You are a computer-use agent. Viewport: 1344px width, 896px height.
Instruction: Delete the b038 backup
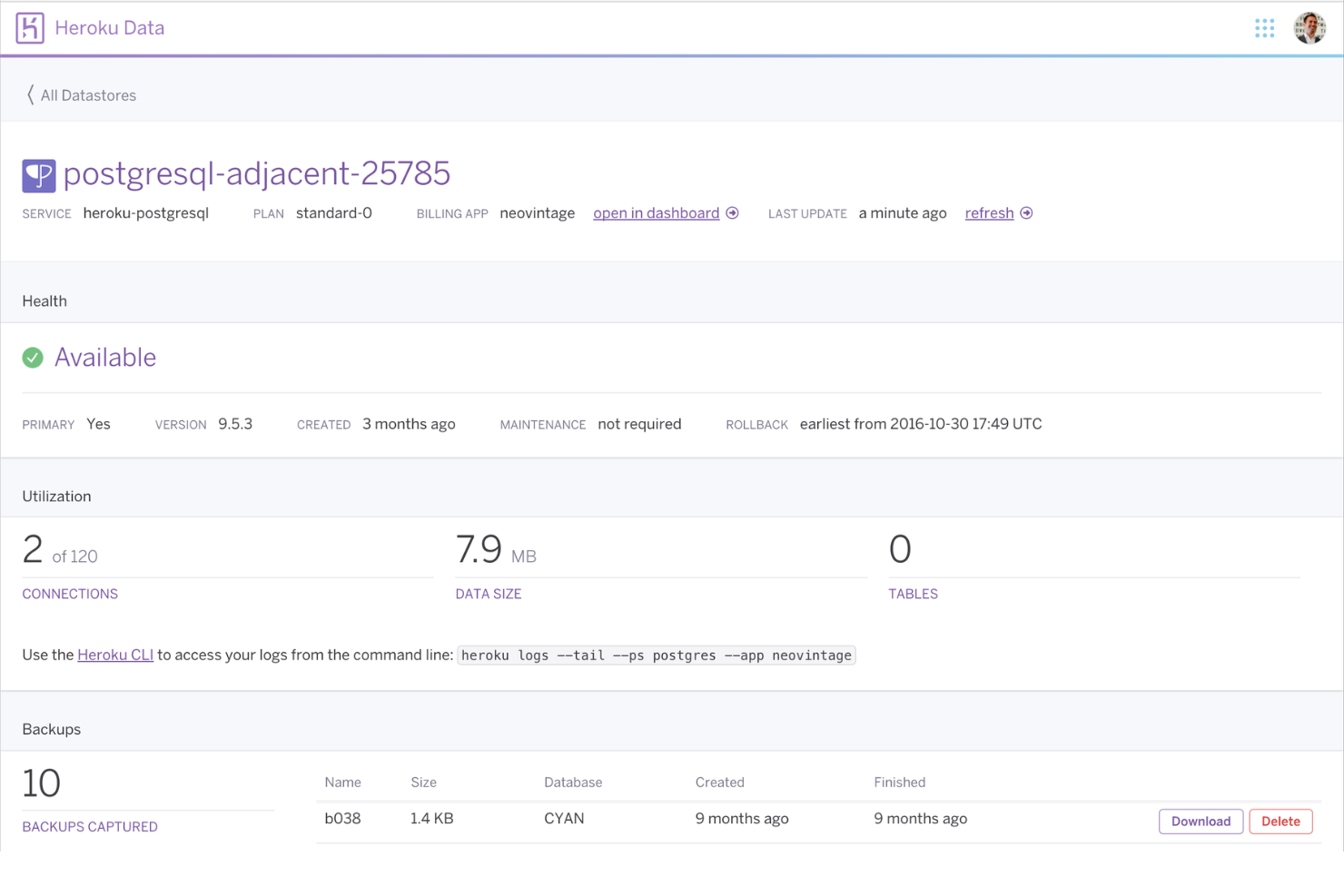(1280, 821)
